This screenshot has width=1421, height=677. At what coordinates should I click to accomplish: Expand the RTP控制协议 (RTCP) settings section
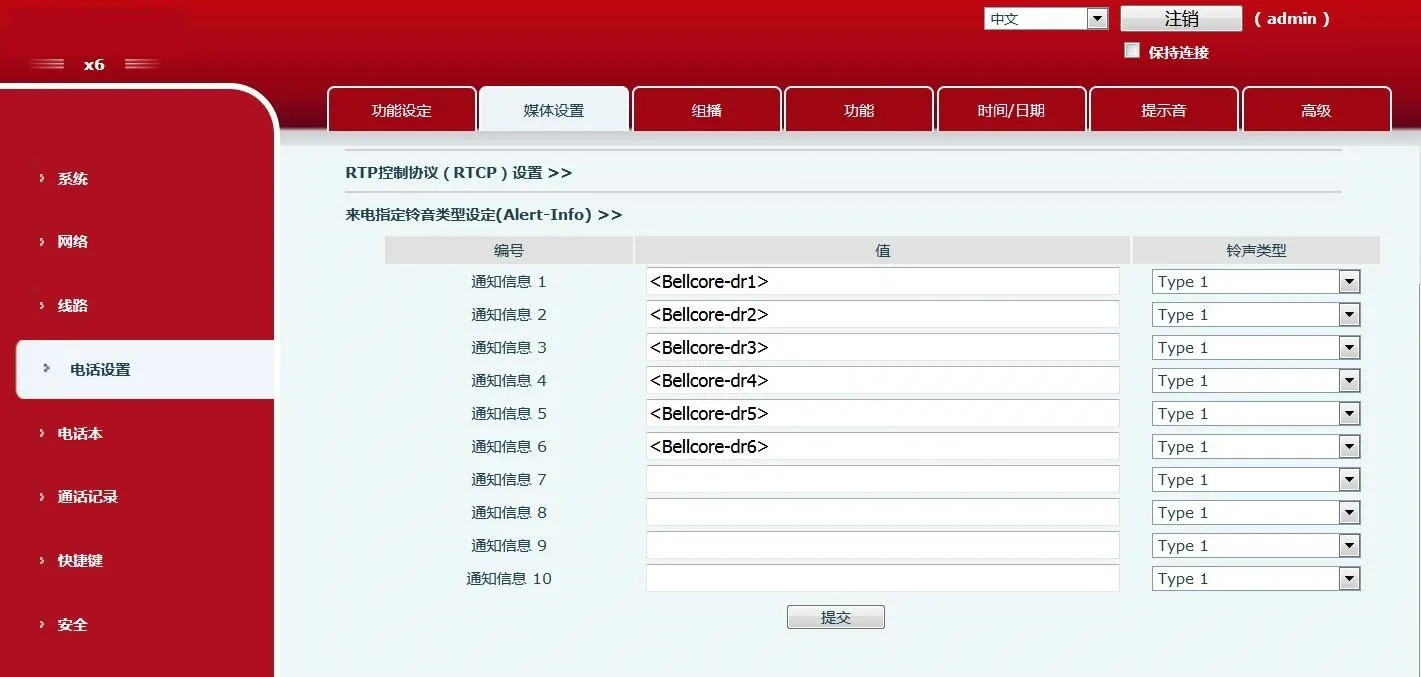(456, 172)
